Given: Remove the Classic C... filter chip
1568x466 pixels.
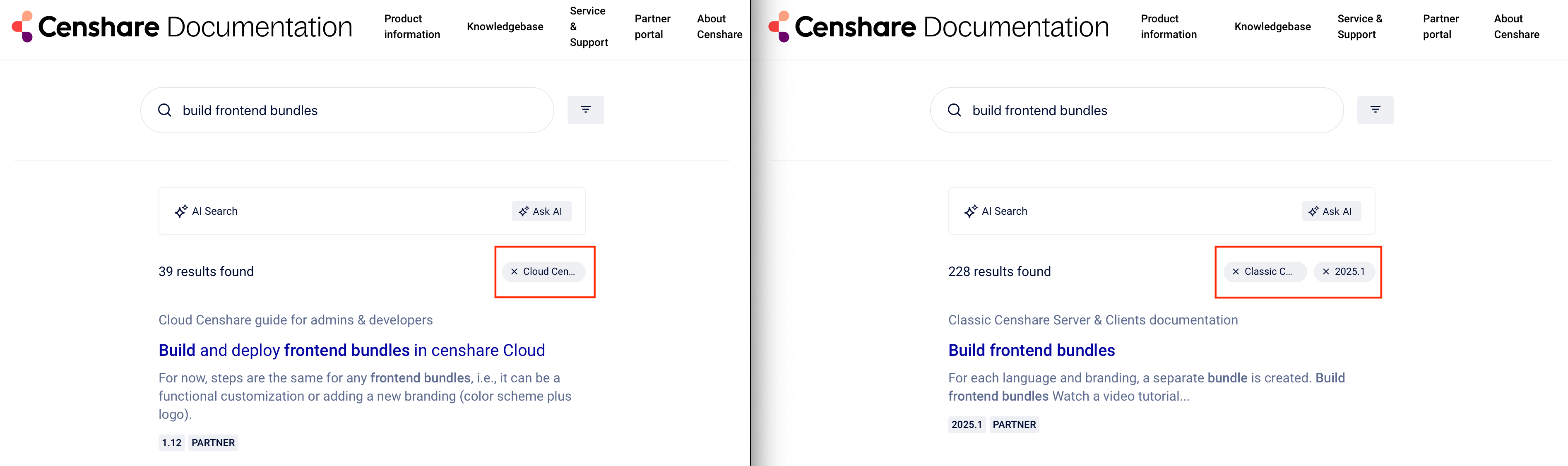Looking at the screenshot, I should [1236, 272].
